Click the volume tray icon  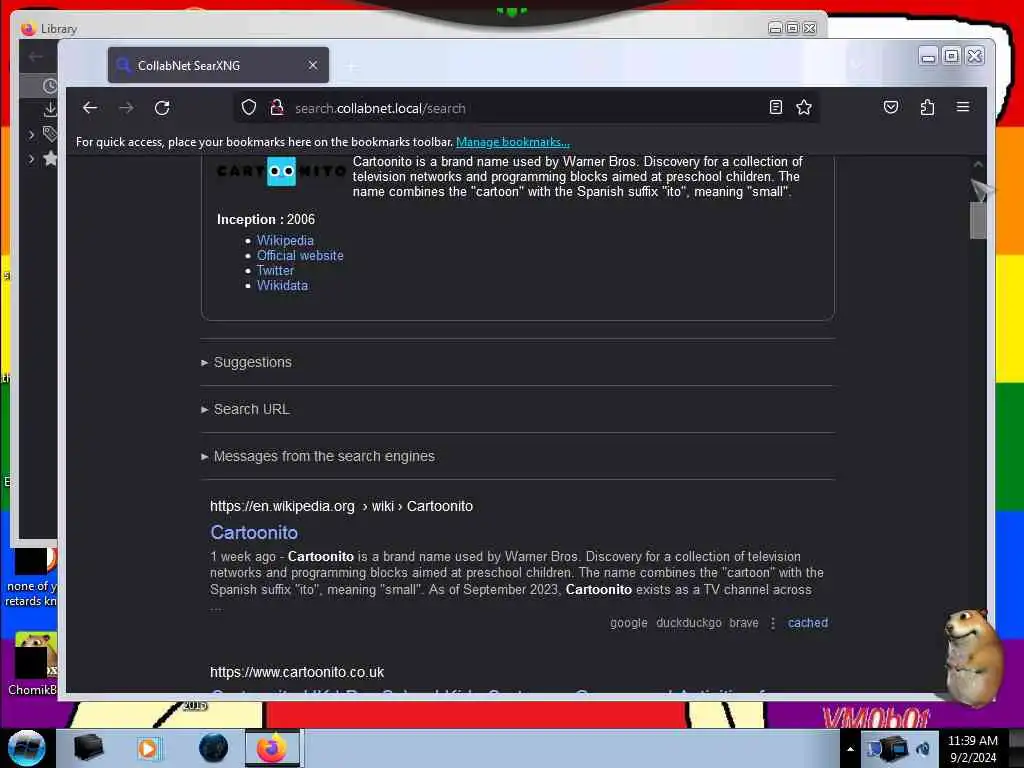coord(923,748)
